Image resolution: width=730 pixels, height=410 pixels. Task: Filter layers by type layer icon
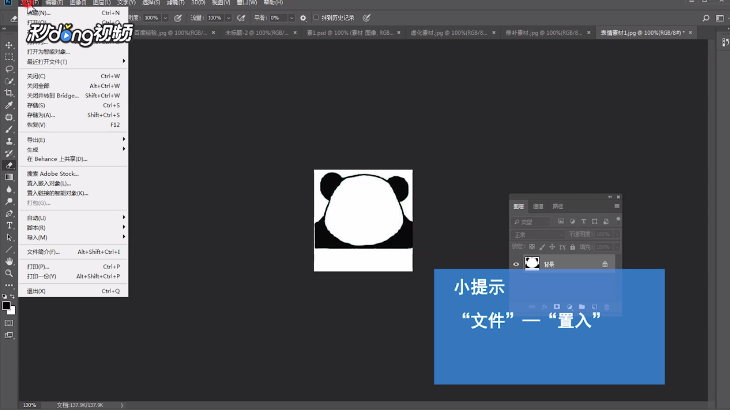click(x=583, y=222)
